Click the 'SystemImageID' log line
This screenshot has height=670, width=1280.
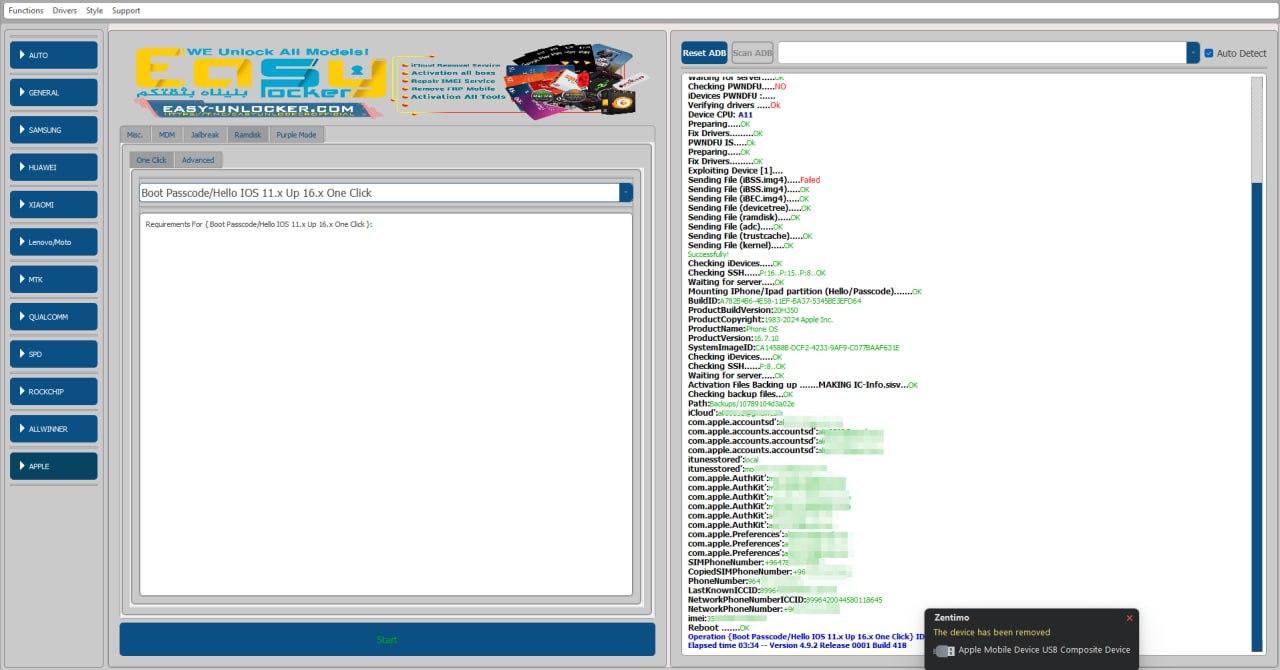tap(794, 347)
